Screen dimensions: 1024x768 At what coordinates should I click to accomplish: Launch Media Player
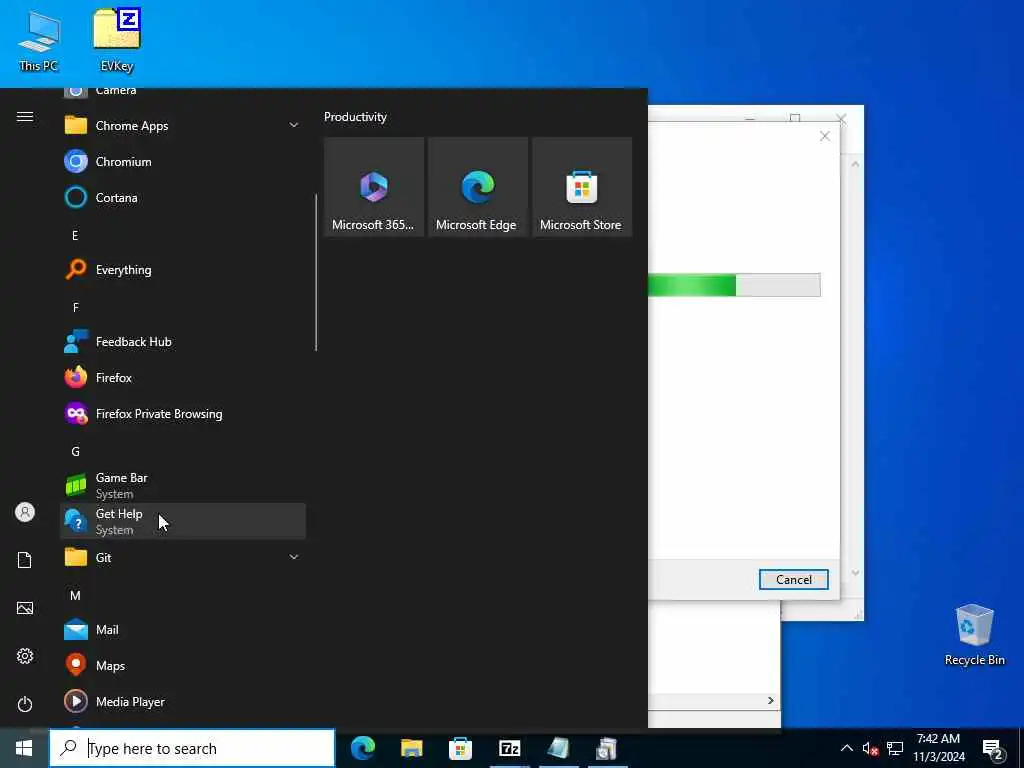click(x=183, y=701)
